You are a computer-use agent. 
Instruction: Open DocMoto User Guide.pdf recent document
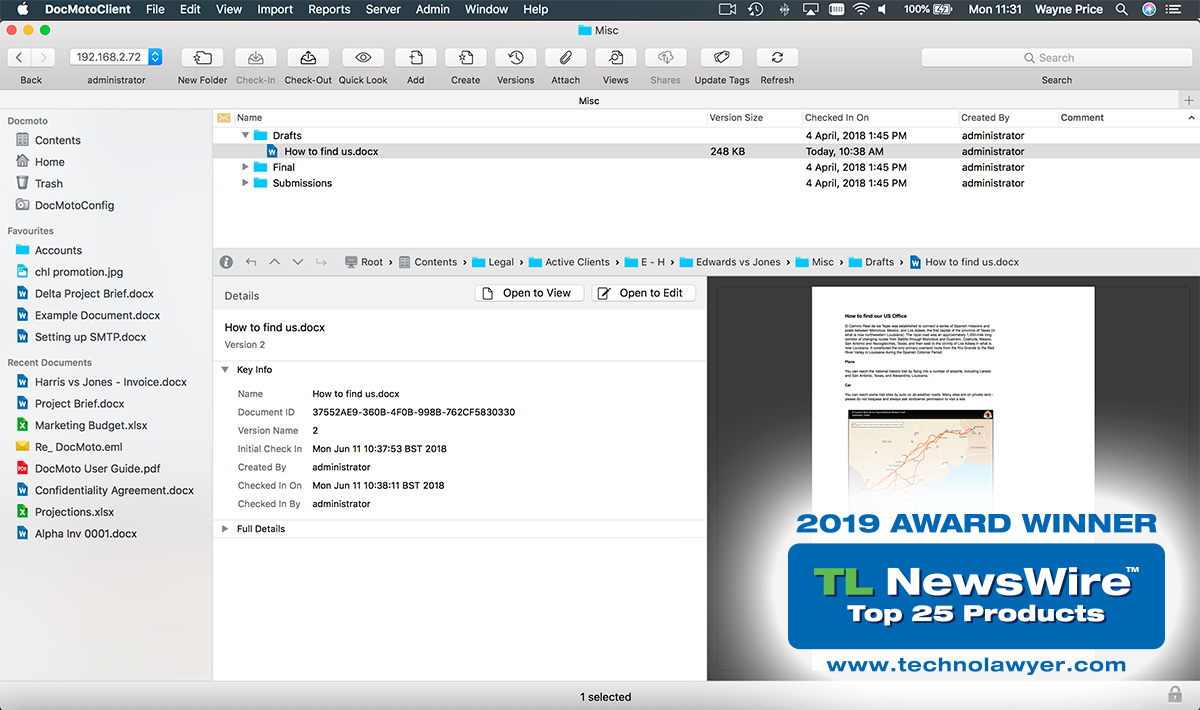[x=88, y=469]
